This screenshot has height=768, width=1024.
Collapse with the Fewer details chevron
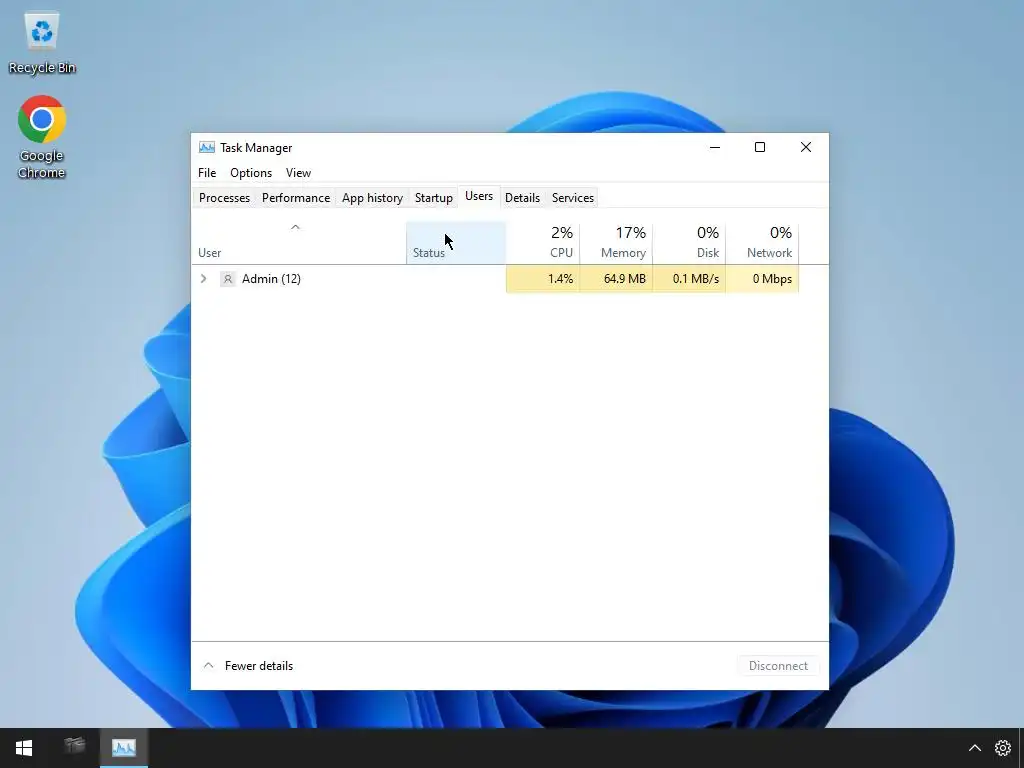click(208, 665)
